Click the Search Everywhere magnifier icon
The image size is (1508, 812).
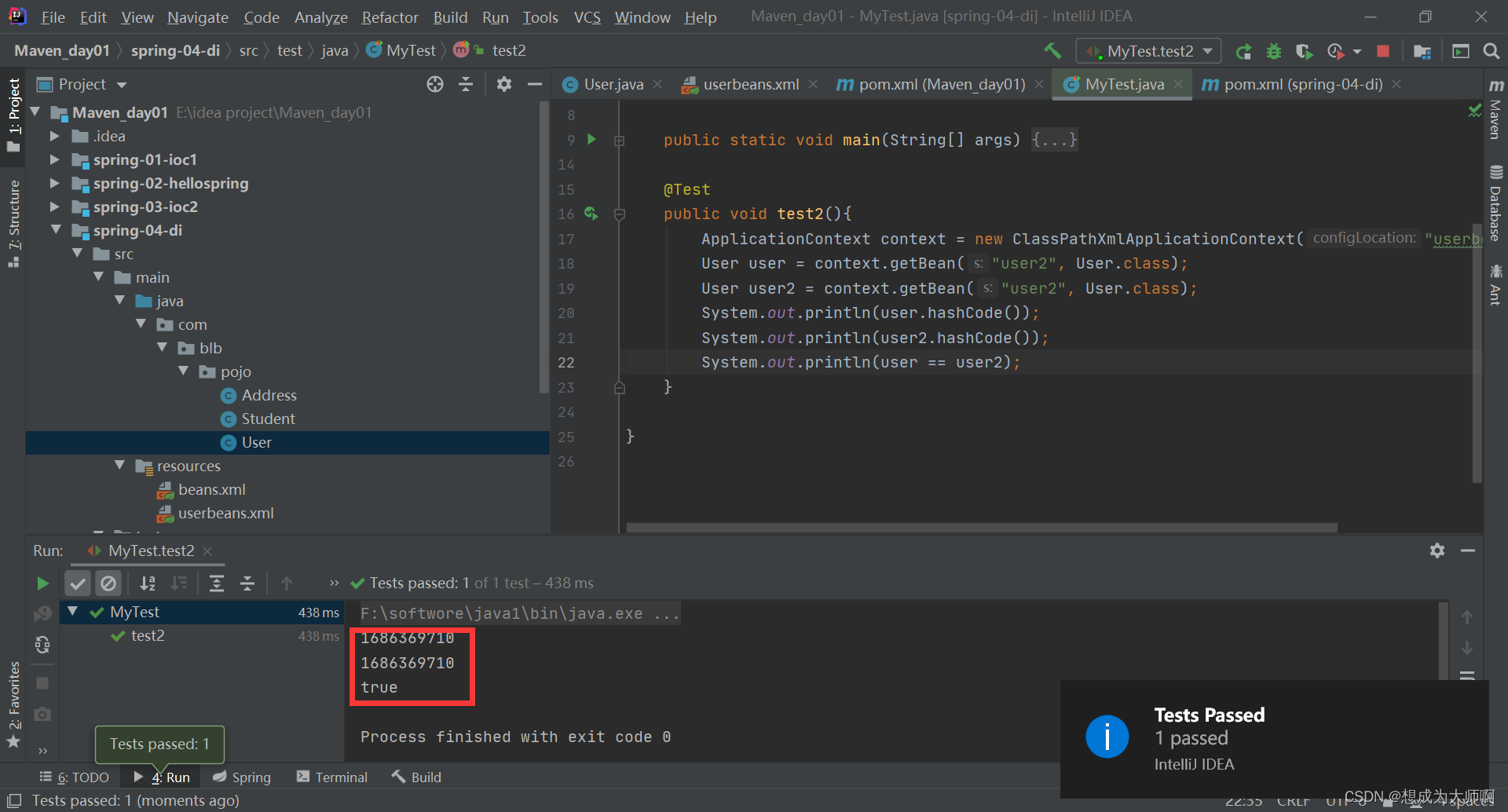click(x=1491, y=51)
